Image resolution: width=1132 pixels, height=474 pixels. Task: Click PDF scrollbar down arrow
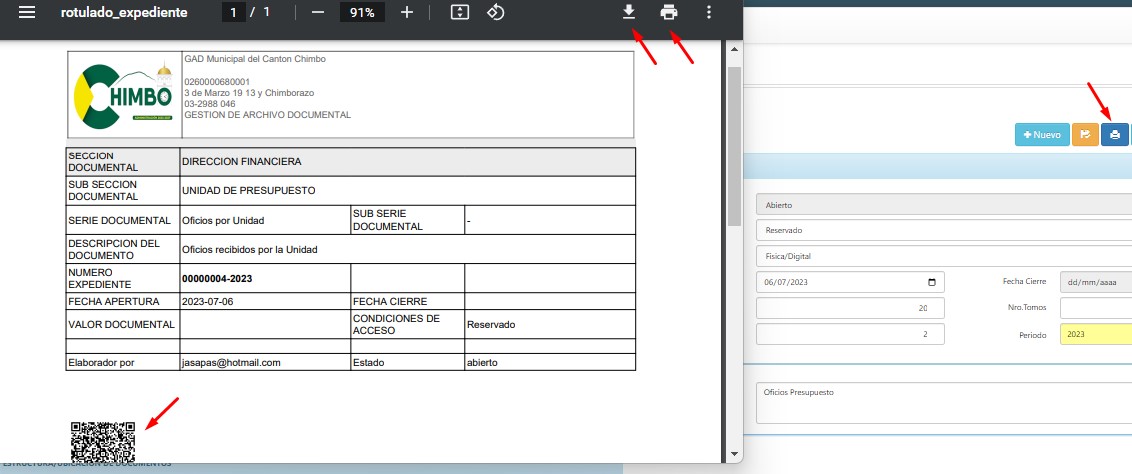[x=735, y=455]
